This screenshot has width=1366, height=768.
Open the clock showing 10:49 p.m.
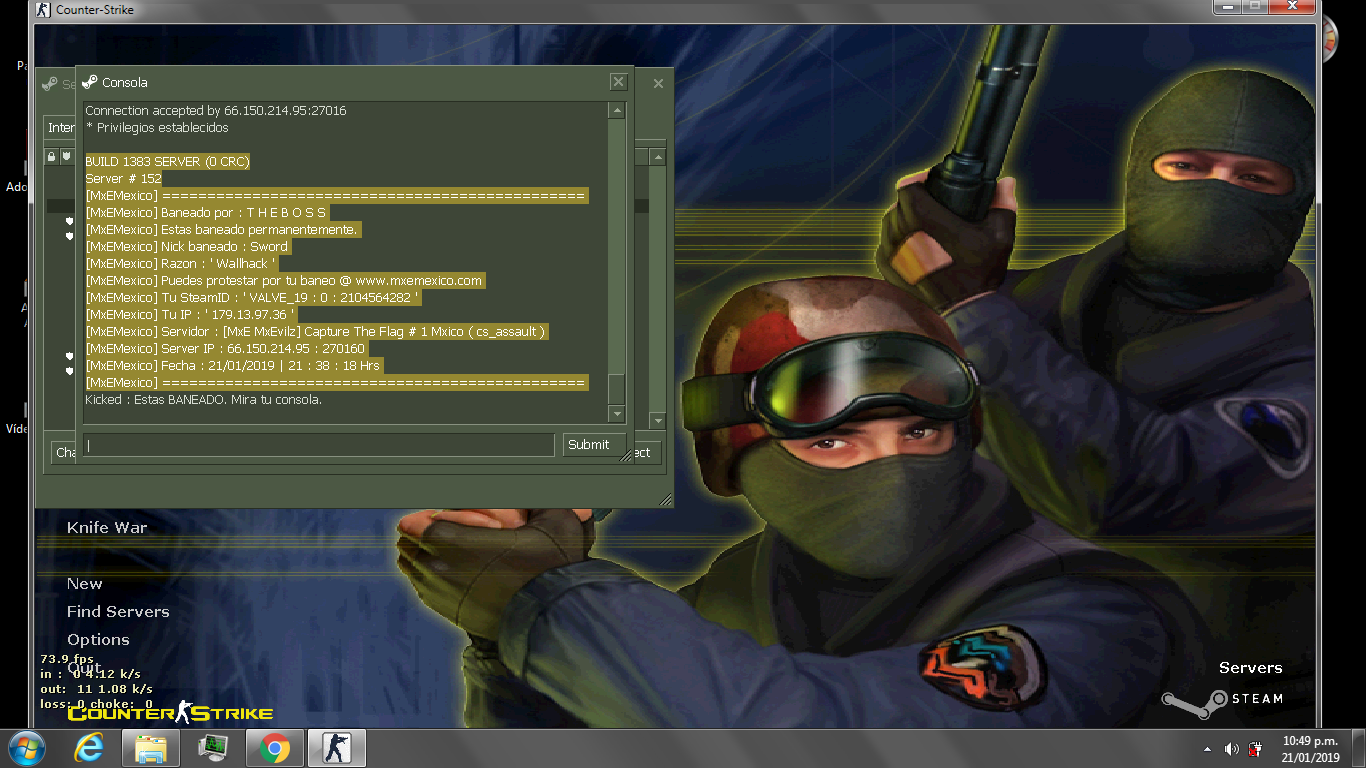1310,749
